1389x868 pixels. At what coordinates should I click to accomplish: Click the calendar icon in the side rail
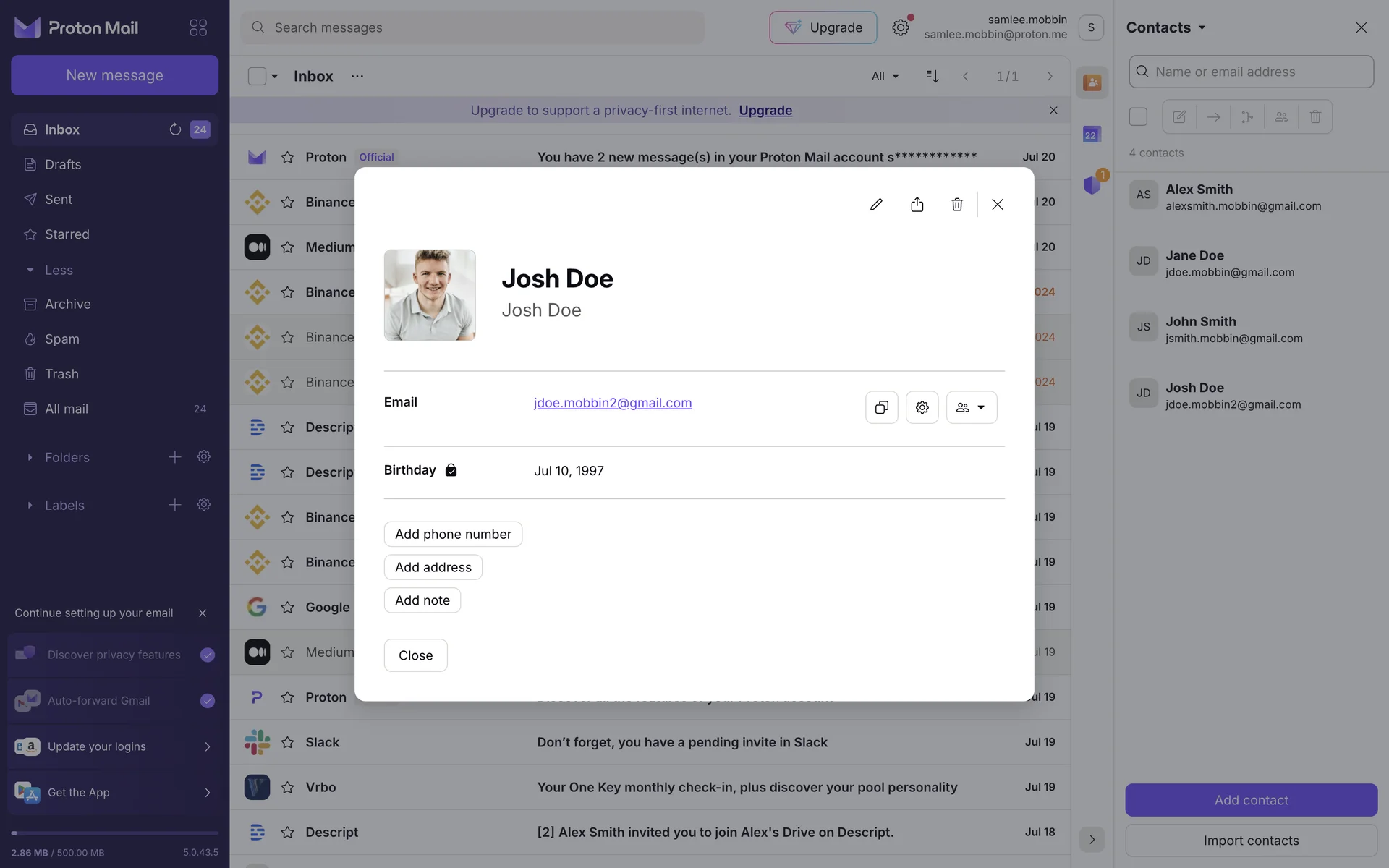click(x=1091, y=135)
